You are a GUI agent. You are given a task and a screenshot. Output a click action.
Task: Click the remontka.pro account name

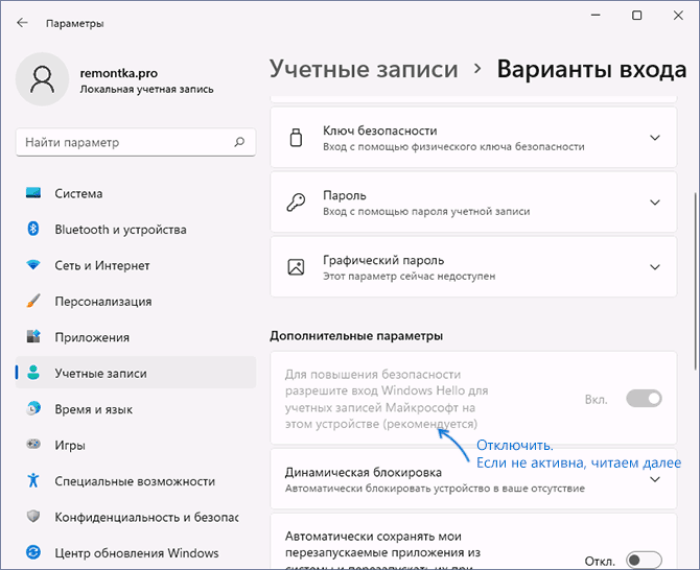pos(118,73)
